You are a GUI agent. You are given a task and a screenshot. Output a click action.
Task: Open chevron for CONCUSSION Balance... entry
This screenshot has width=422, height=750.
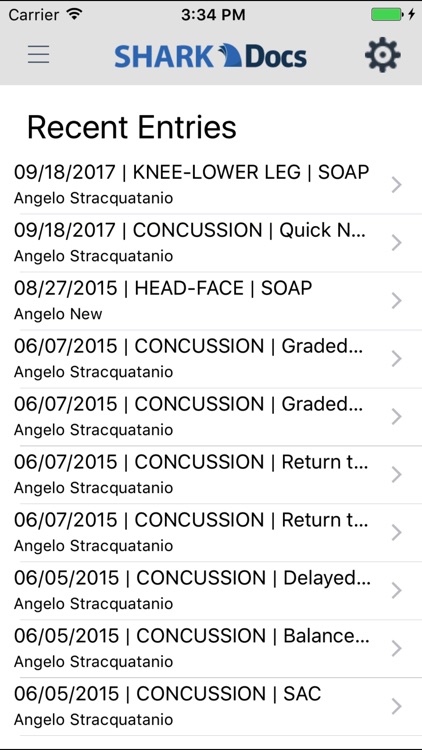tap(396, 649)
